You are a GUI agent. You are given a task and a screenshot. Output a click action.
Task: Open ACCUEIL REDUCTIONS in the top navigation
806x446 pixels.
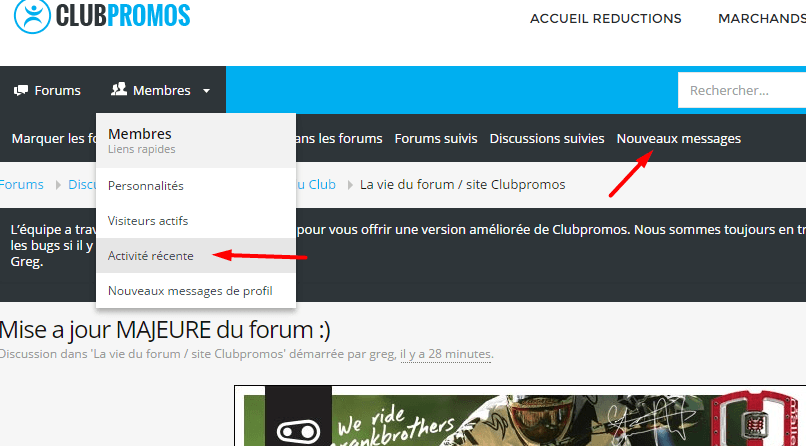[605, 18]
